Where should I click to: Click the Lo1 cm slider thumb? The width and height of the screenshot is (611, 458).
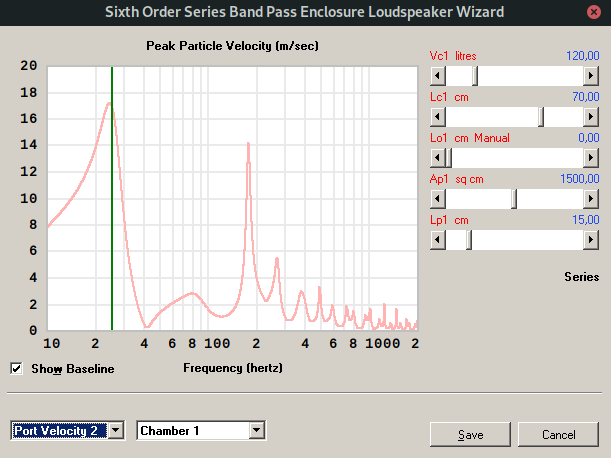click(x=449, y=158)
